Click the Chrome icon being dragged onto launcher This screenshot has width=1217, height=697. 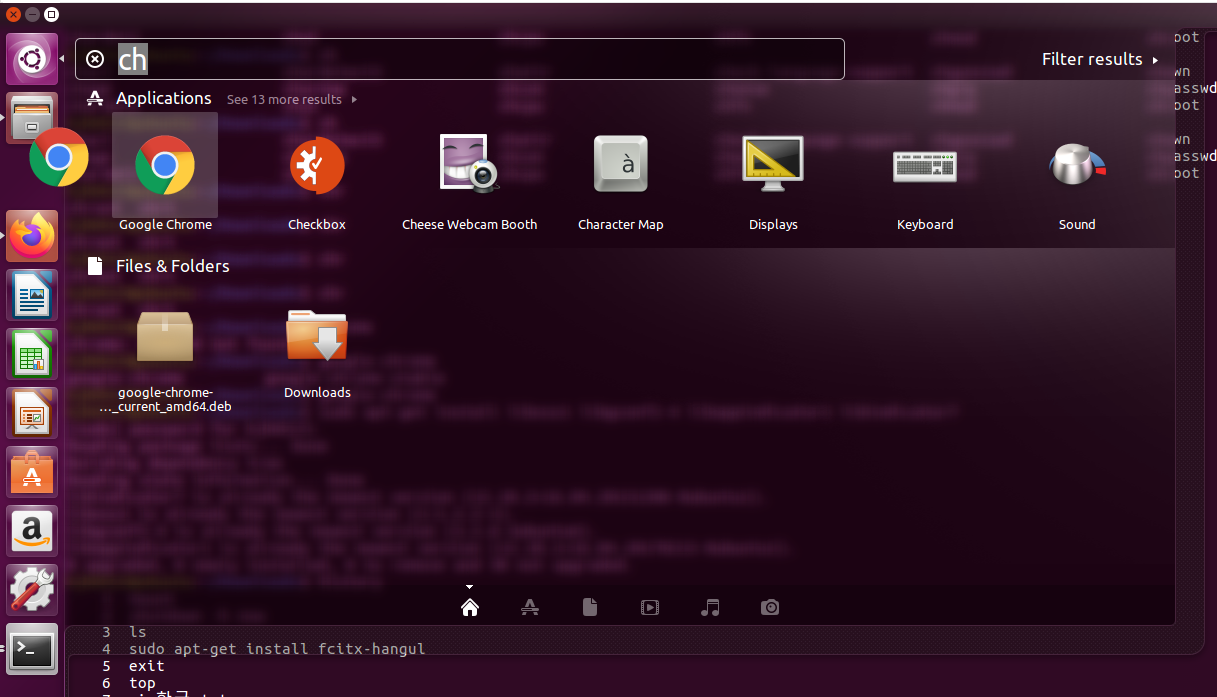click(59, 157)
